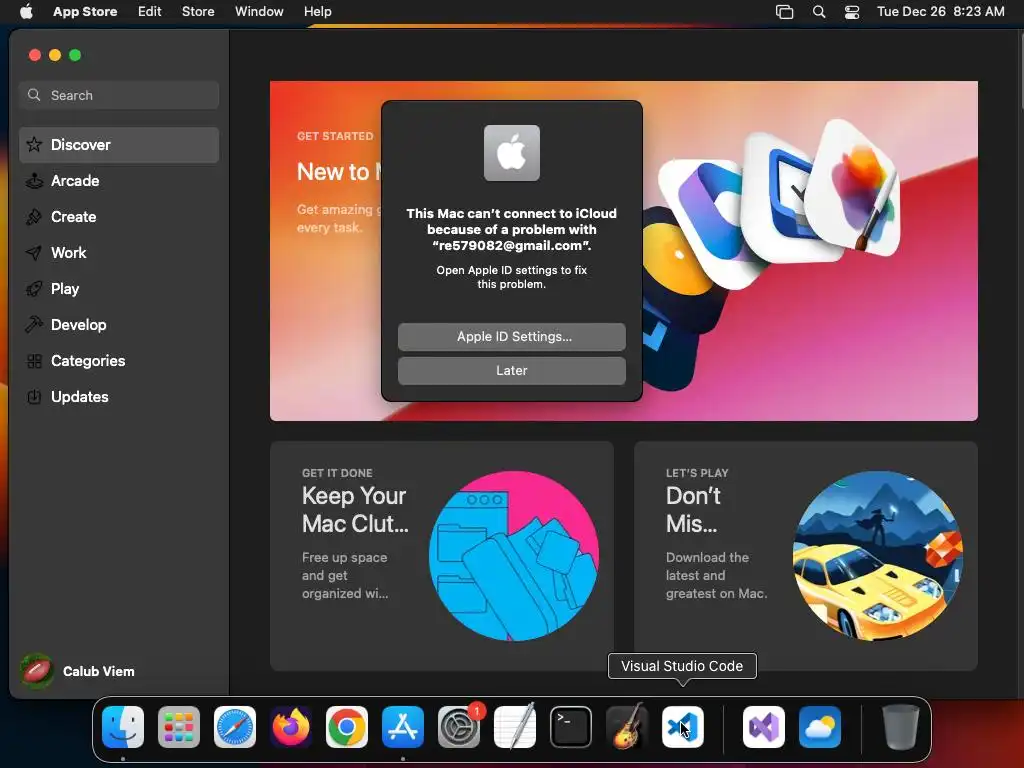Image resolution: width=1024 pixels, height=768 pixels.
Task: Launch Launchpad from the Dock
Action: pyautogui.click(x=179, y=727)
